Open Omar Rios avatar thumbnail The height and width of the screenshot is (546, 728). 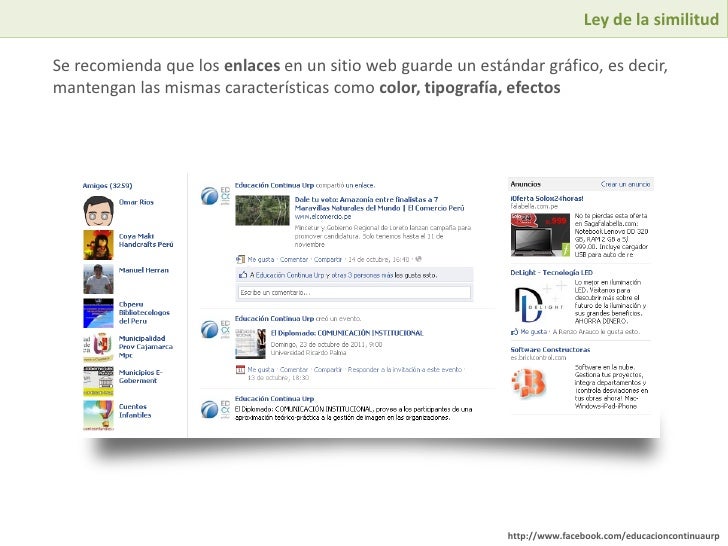point(98,211)
